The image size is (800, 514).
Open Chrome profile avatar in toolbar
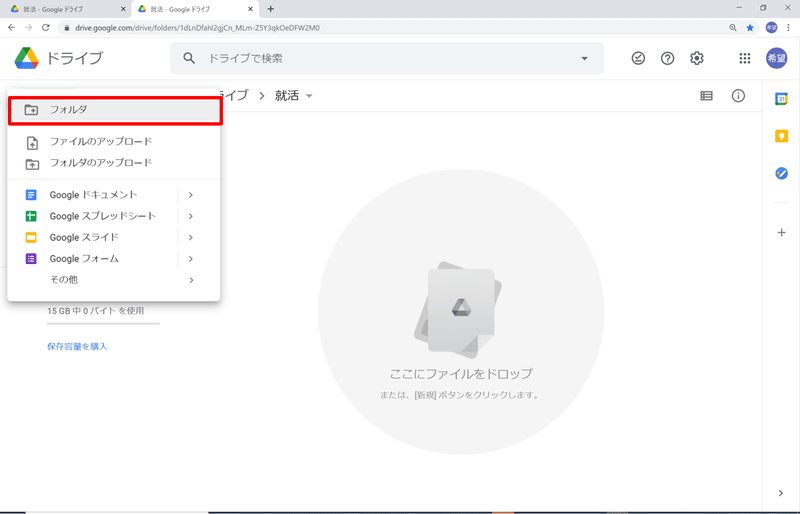[x=771, y=28]
